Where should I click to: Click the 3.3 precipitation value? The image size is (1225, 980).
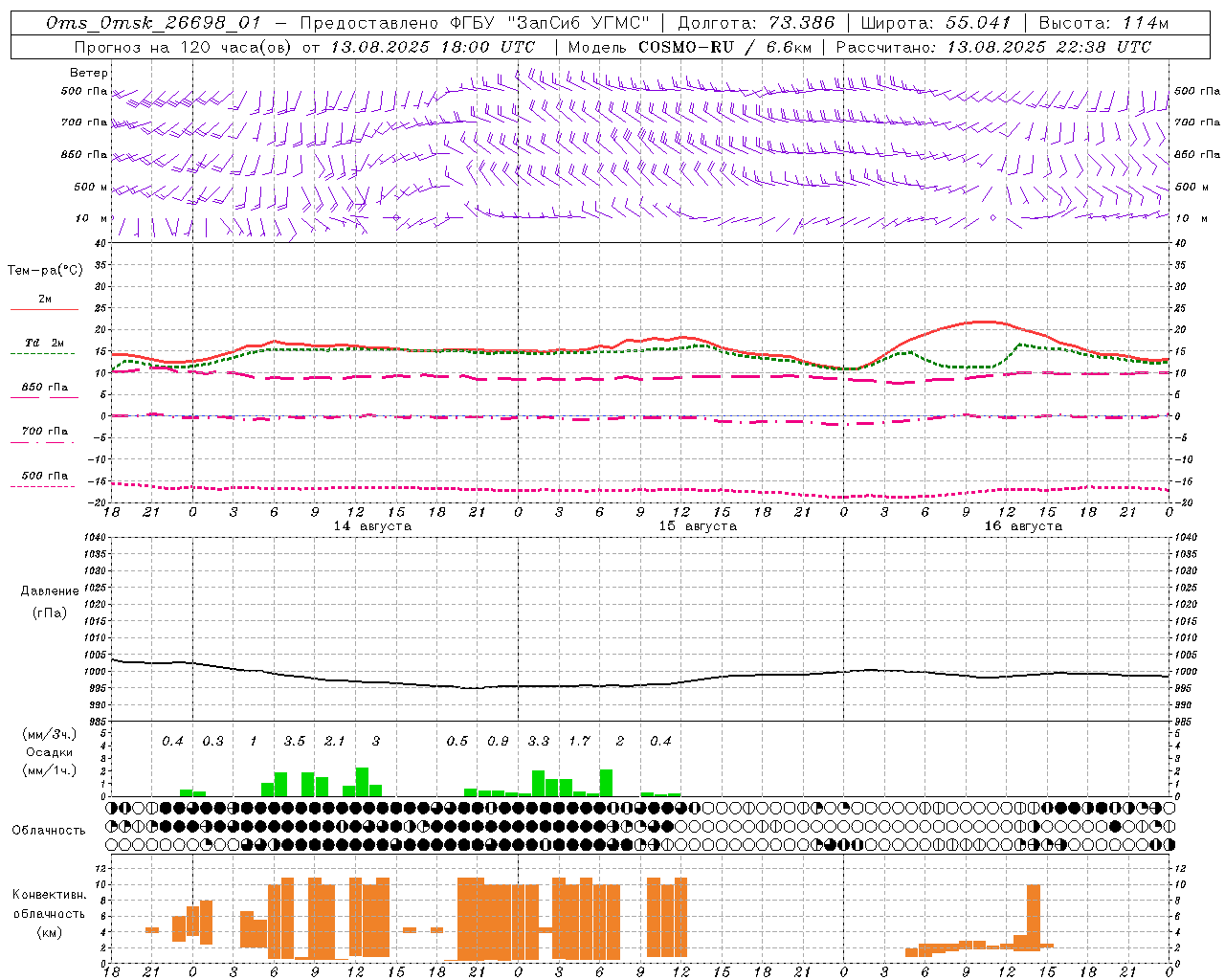click(x=538, y=741)
